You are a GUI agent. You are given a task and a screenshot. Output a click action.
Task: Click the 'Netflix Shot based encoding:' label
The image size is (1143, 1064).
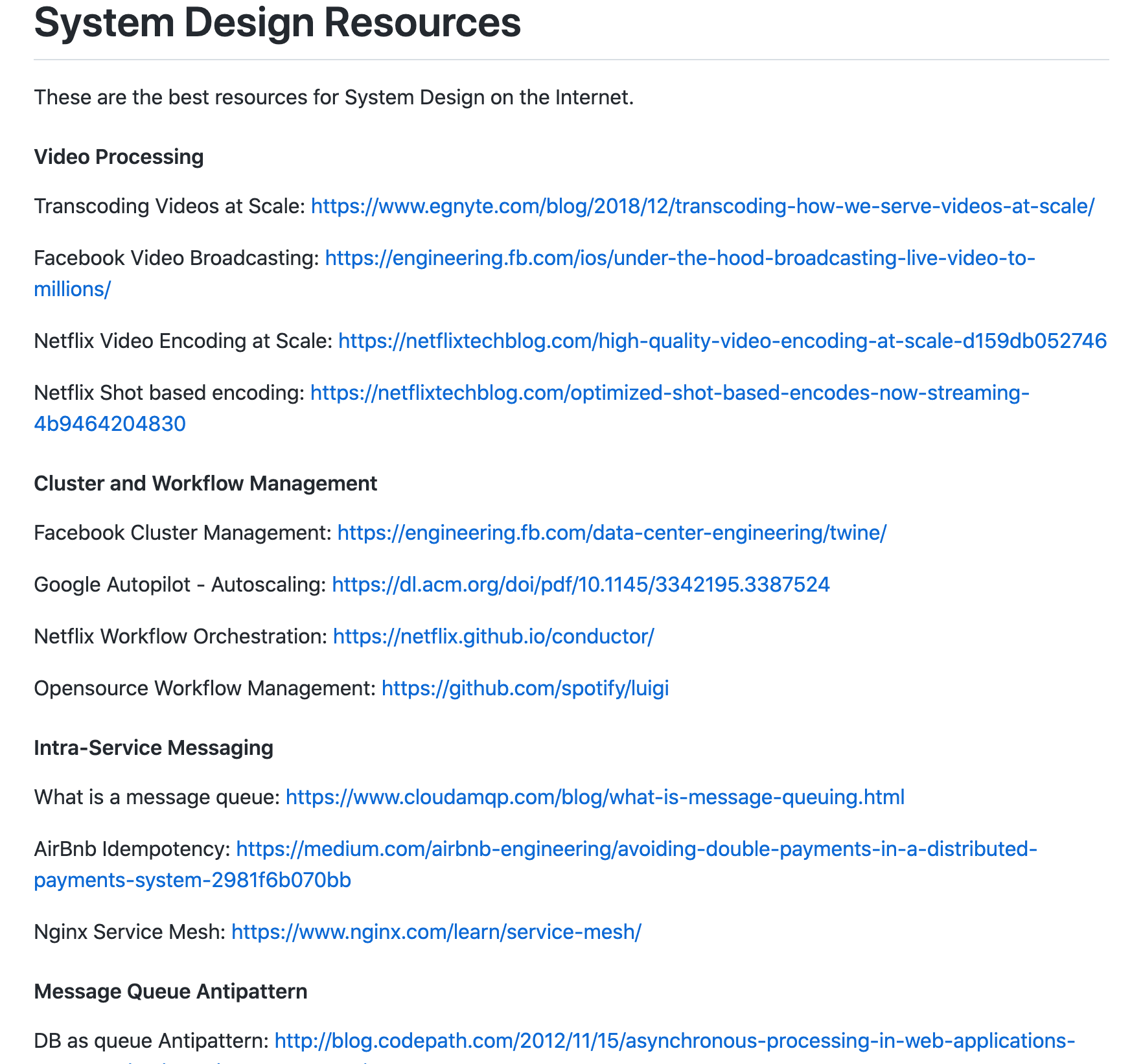point(169,393)
